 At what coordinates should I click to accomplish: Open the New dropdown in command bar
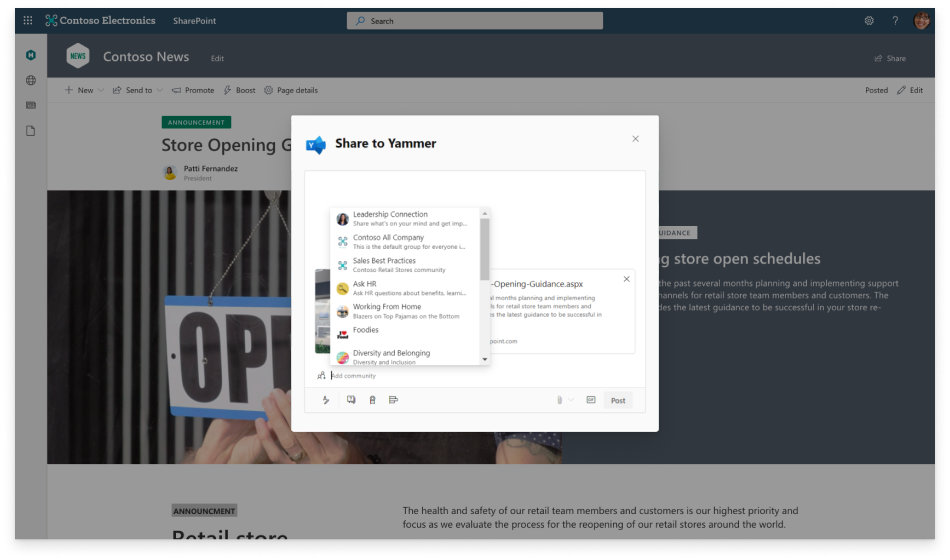(x=84, y=90)
